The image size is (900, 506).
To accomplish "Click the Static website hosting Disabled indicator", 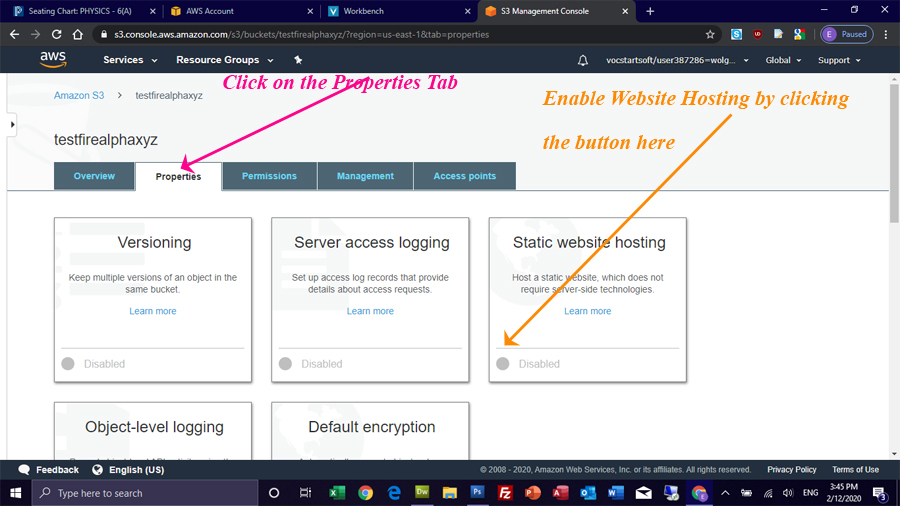I will click(x=503, y=364).
